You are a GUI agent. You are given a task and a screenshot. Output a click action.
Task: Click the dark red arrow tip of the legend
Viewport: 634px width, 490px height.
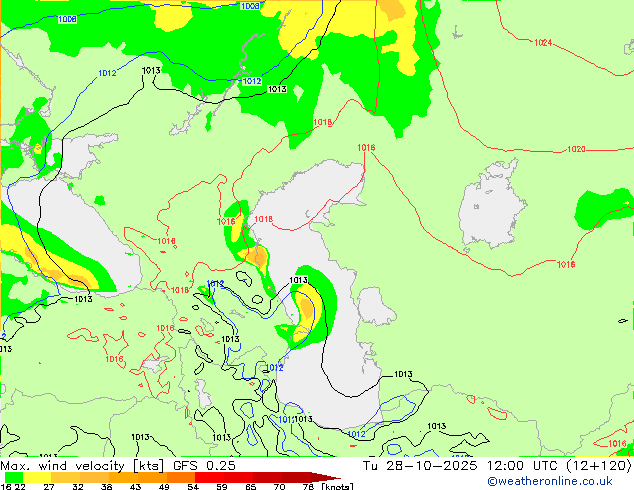(x=325, y=478)
